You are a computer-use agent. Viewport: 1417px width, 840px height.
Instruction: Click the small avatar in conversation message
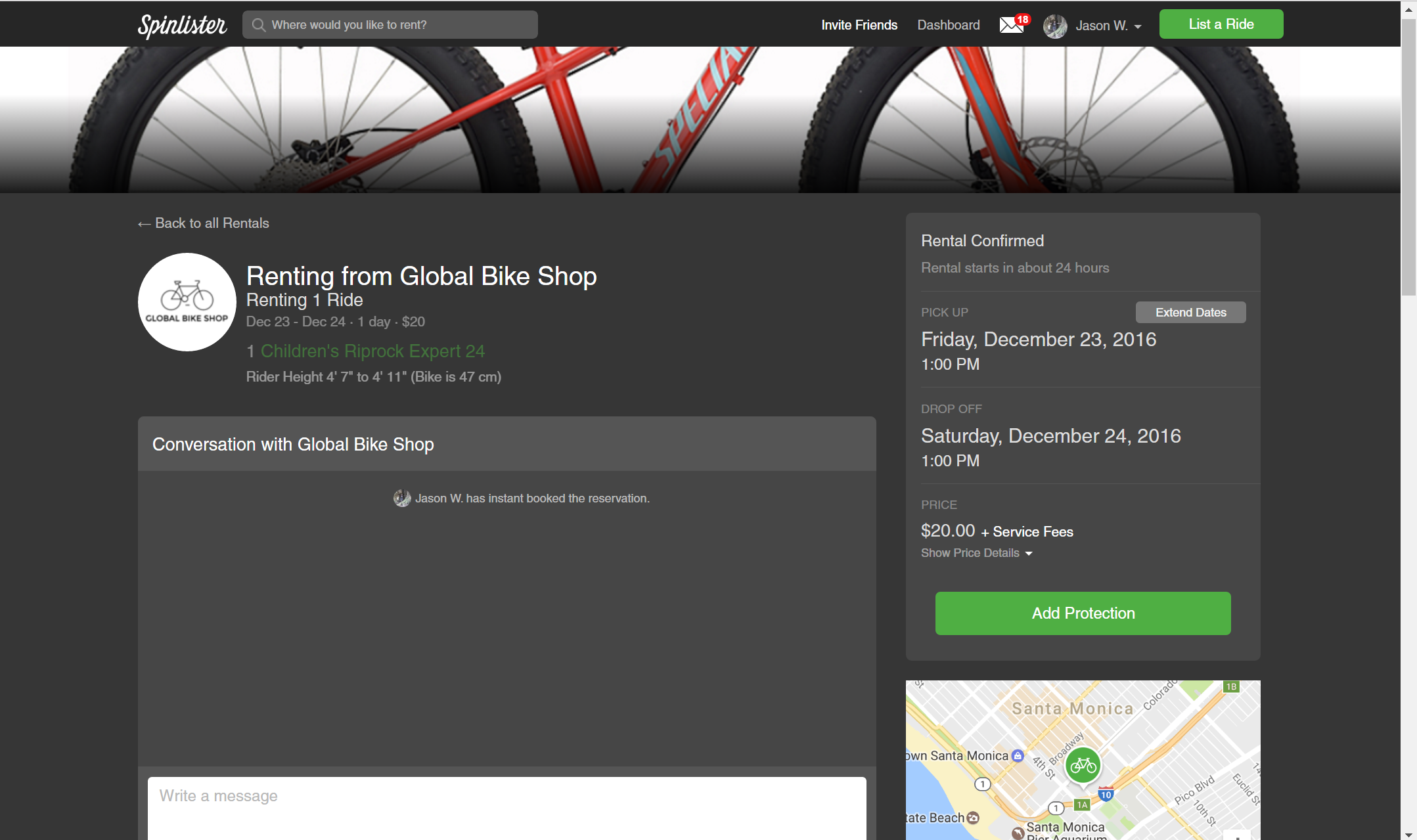point(402,498)
